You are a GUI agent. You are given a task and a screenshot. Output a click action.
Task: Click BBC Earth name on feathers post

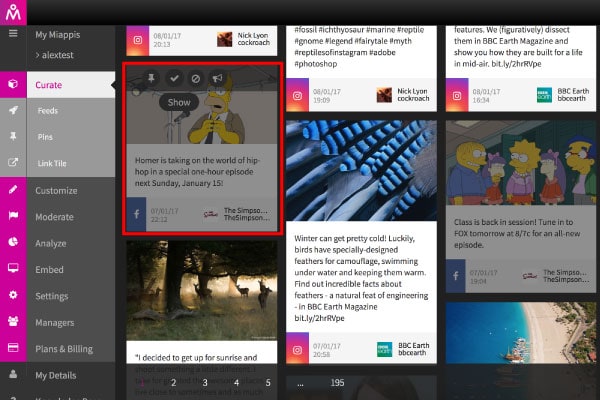(414, 345)
